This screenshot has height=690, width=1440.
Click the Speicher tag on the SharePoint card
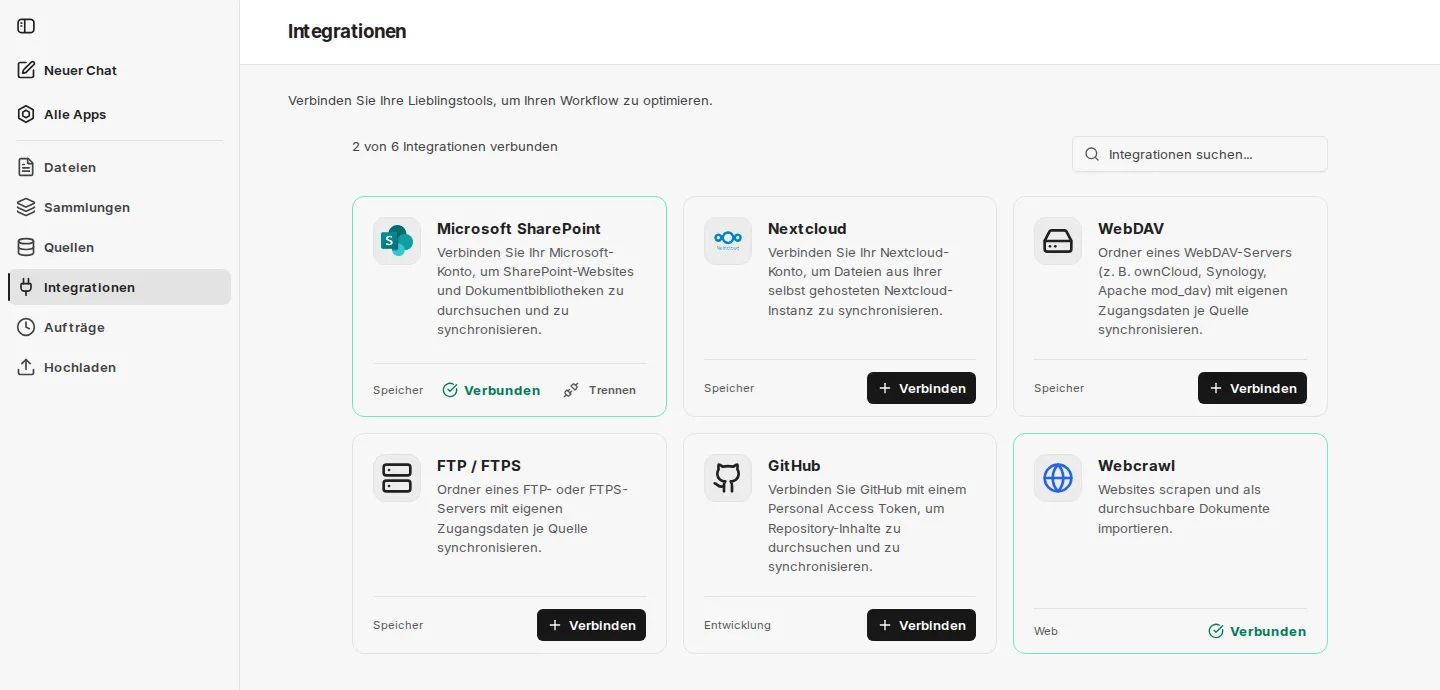[x=398, y=390]
